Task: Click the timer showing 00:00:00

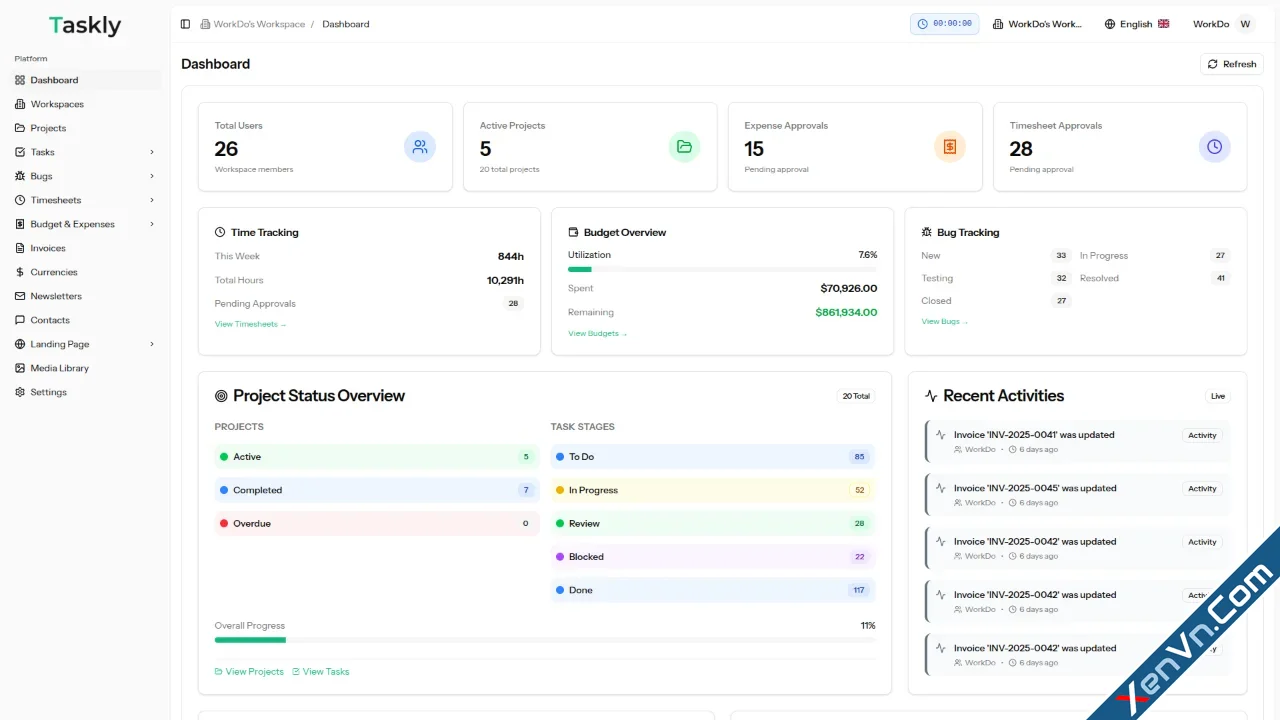Action: [x=944, y=23]
